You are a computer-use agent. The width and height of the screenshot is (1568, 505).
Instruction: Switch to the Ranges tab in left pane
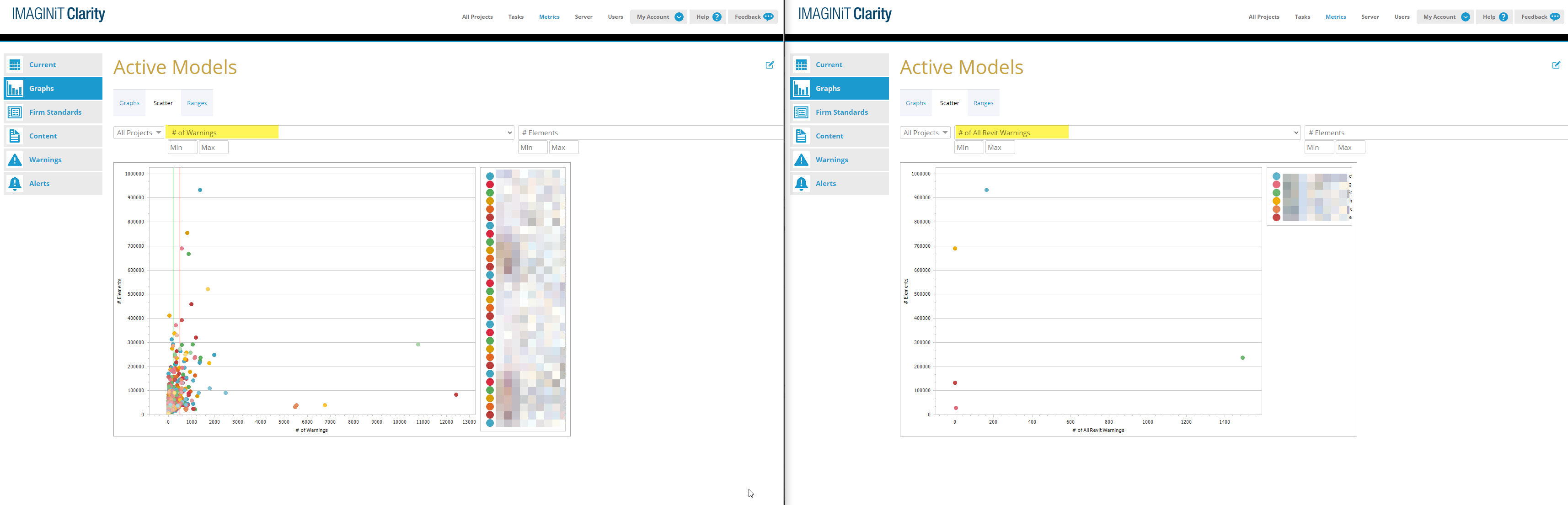tap(197, 103)
